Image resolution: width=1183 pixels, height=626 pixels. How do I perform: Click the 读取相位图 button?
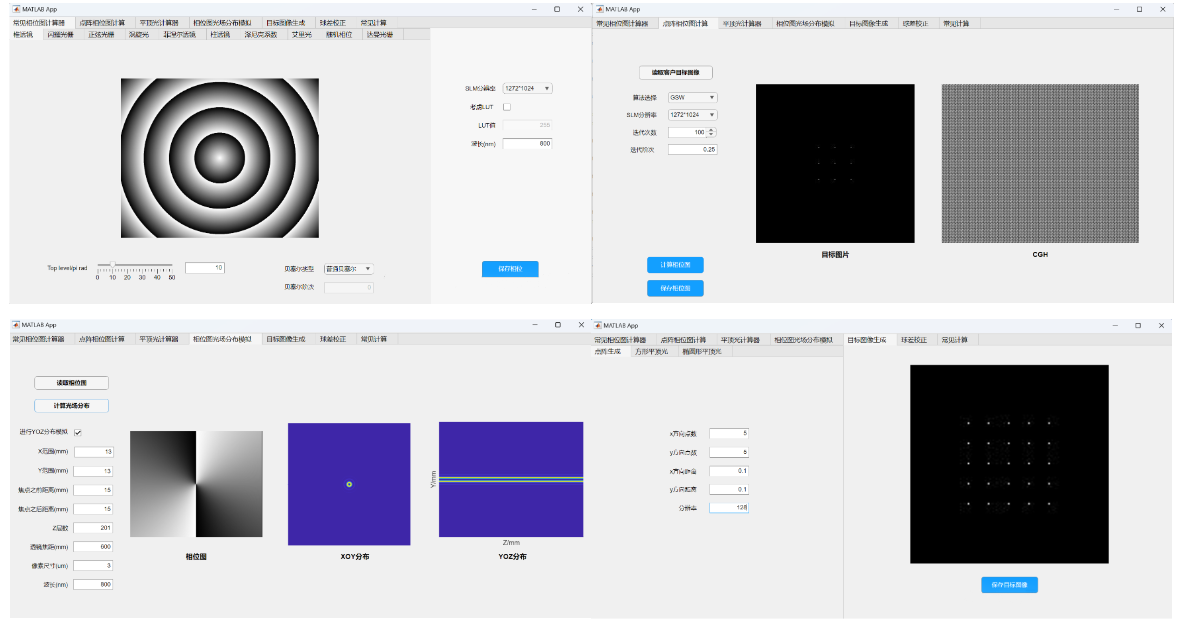pyautogui.click(x=72, y=383)
